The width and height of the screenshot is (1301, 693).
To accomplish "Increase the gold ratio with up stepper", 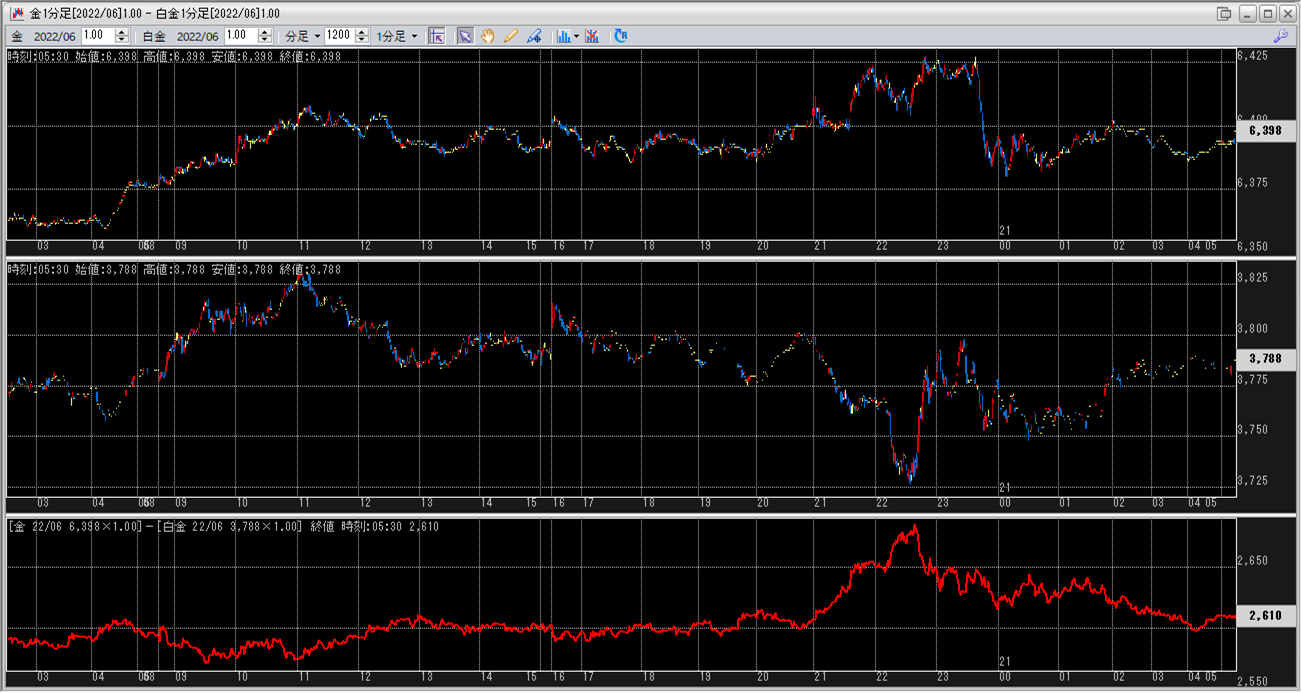I will point(122,32).
